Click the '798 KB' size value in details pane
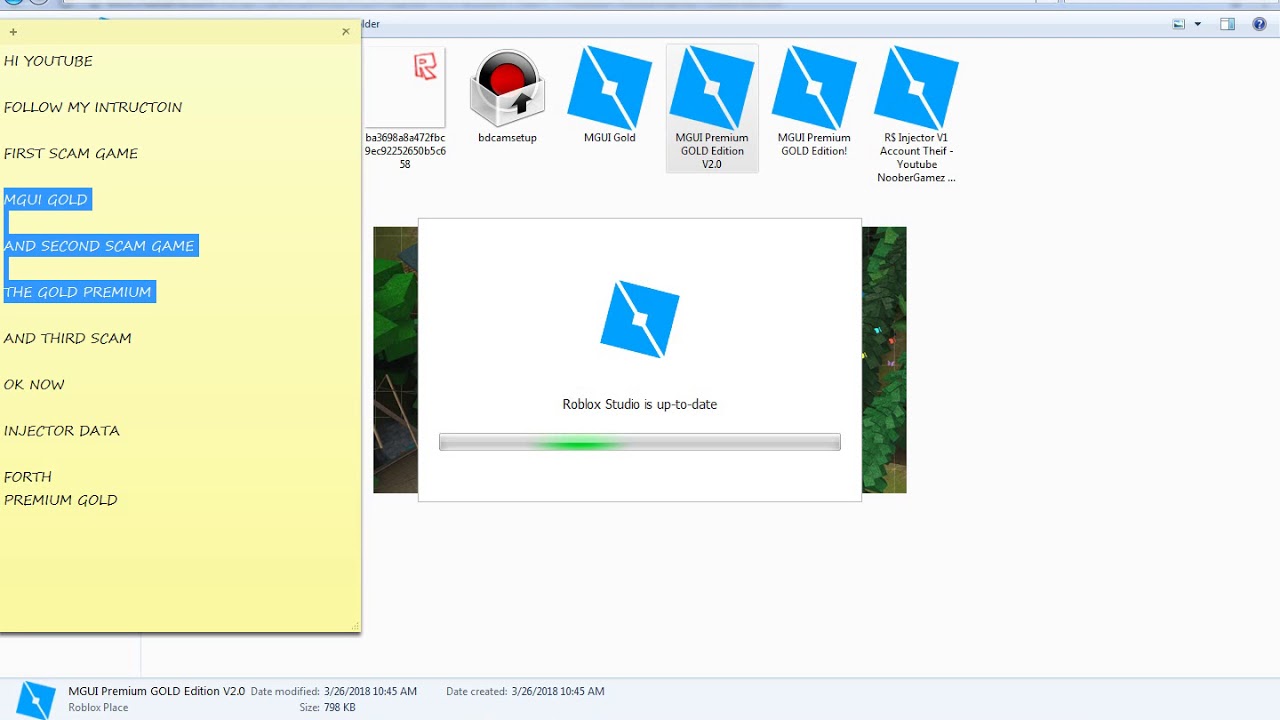This screenshot has width=1280, height=720. pyautogui.click(x=339, y=707)
